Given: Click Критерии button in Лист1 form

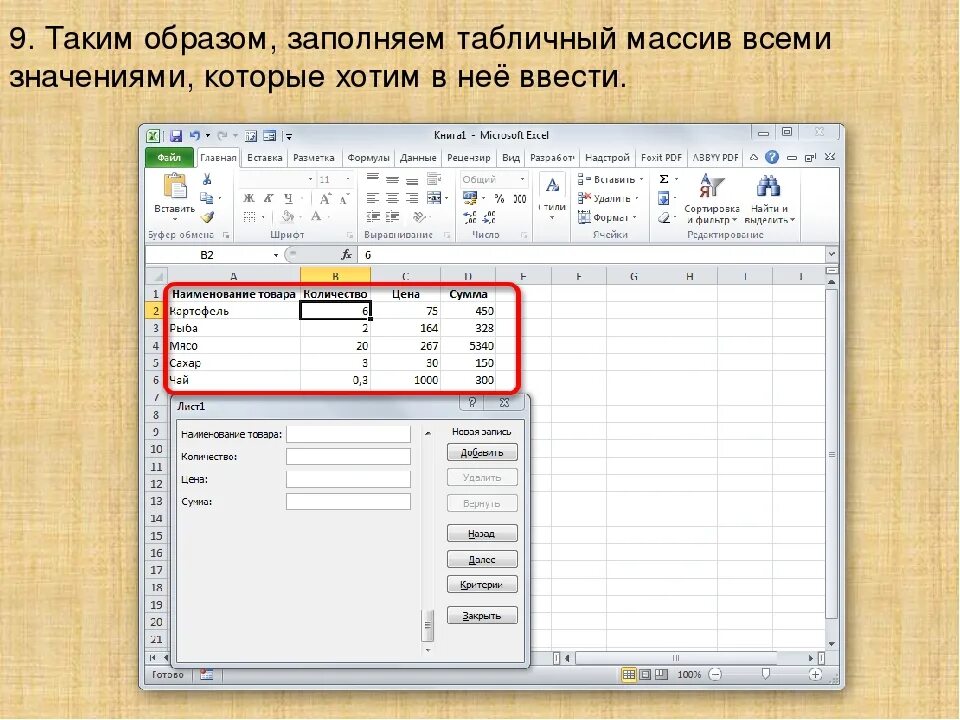Looking at the screenshot, I should pos(482,584).
